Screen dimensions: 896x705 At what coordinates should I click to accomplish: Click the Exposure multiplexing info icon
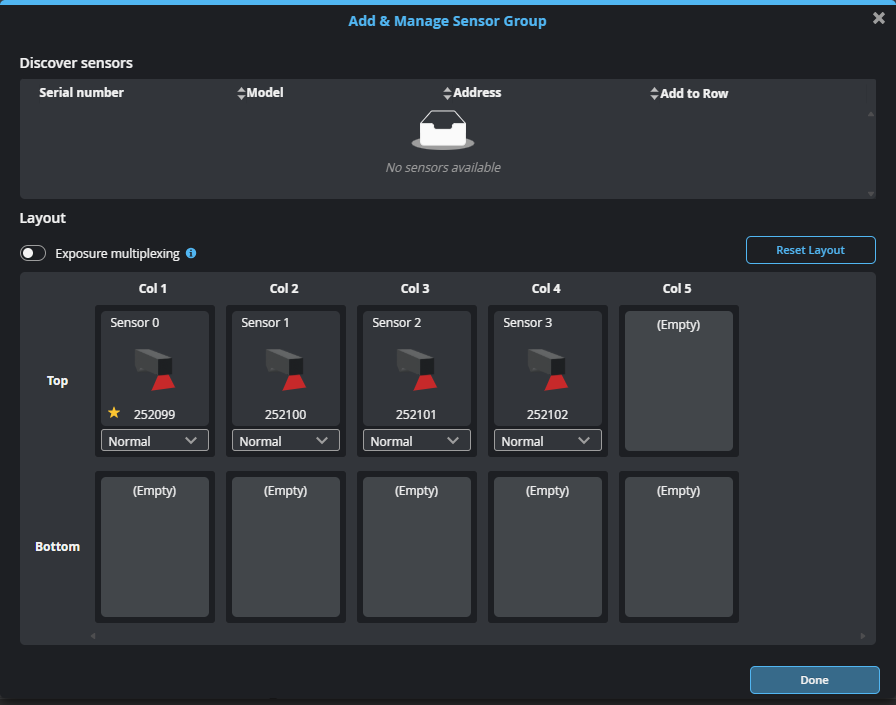(x=191, y=253)
